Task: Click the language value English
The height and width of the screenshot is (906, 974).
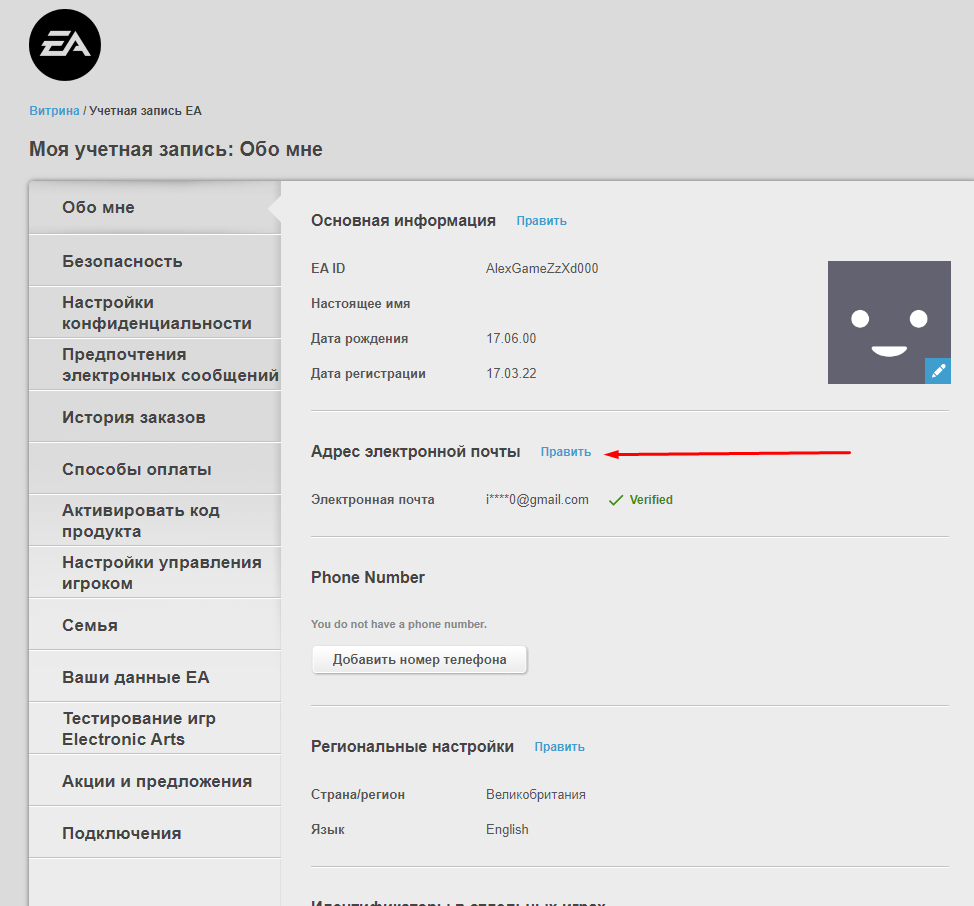Action: click(507, 830)
